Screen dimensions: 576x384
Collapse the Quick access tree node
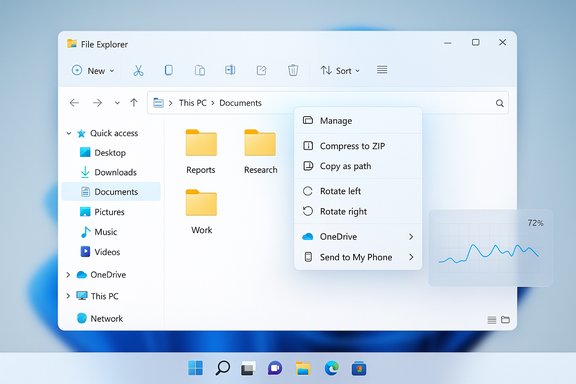click(x=69, y=133)
